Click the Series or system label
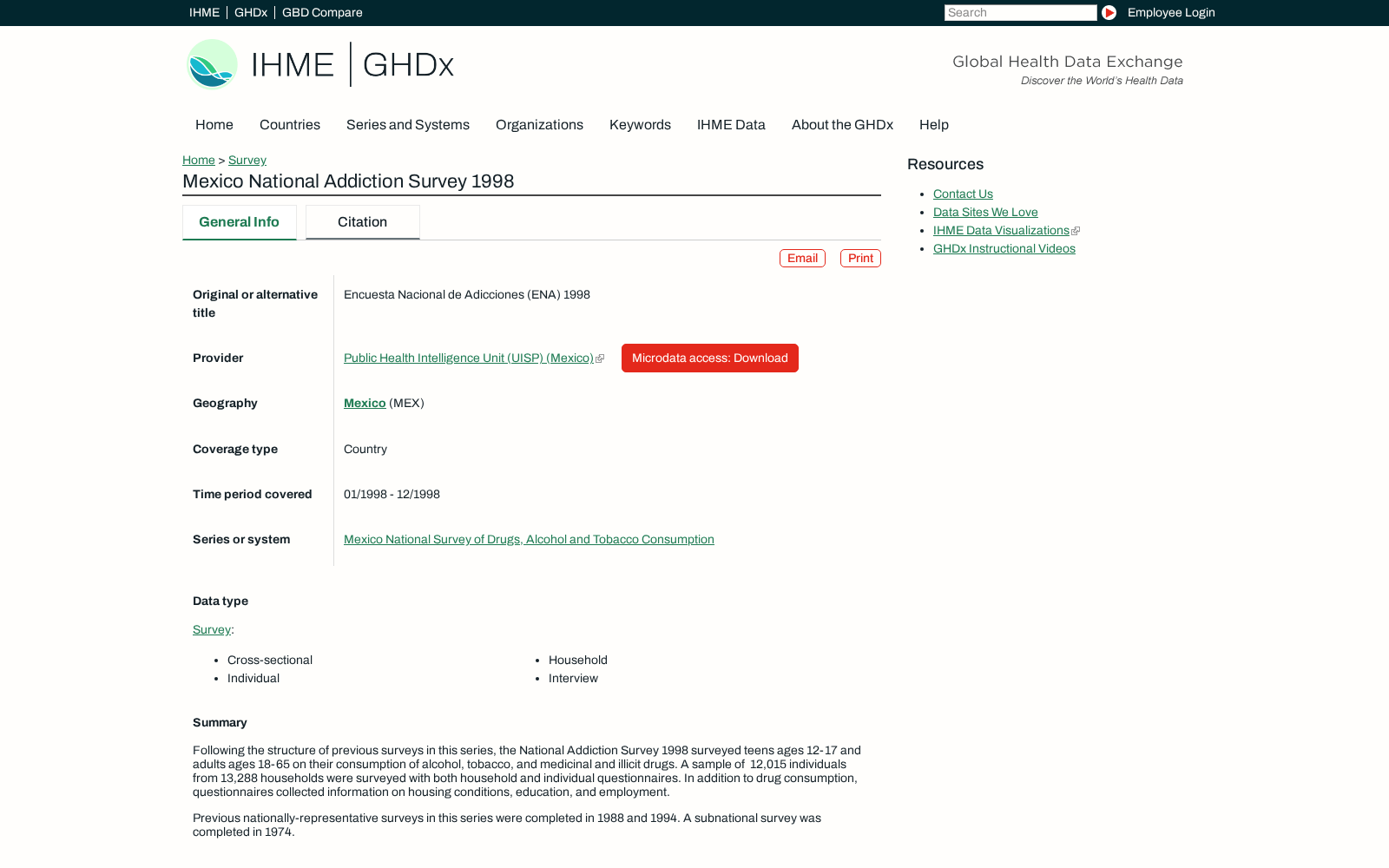This screenshot has width=1389, height=868. [241, 540]
